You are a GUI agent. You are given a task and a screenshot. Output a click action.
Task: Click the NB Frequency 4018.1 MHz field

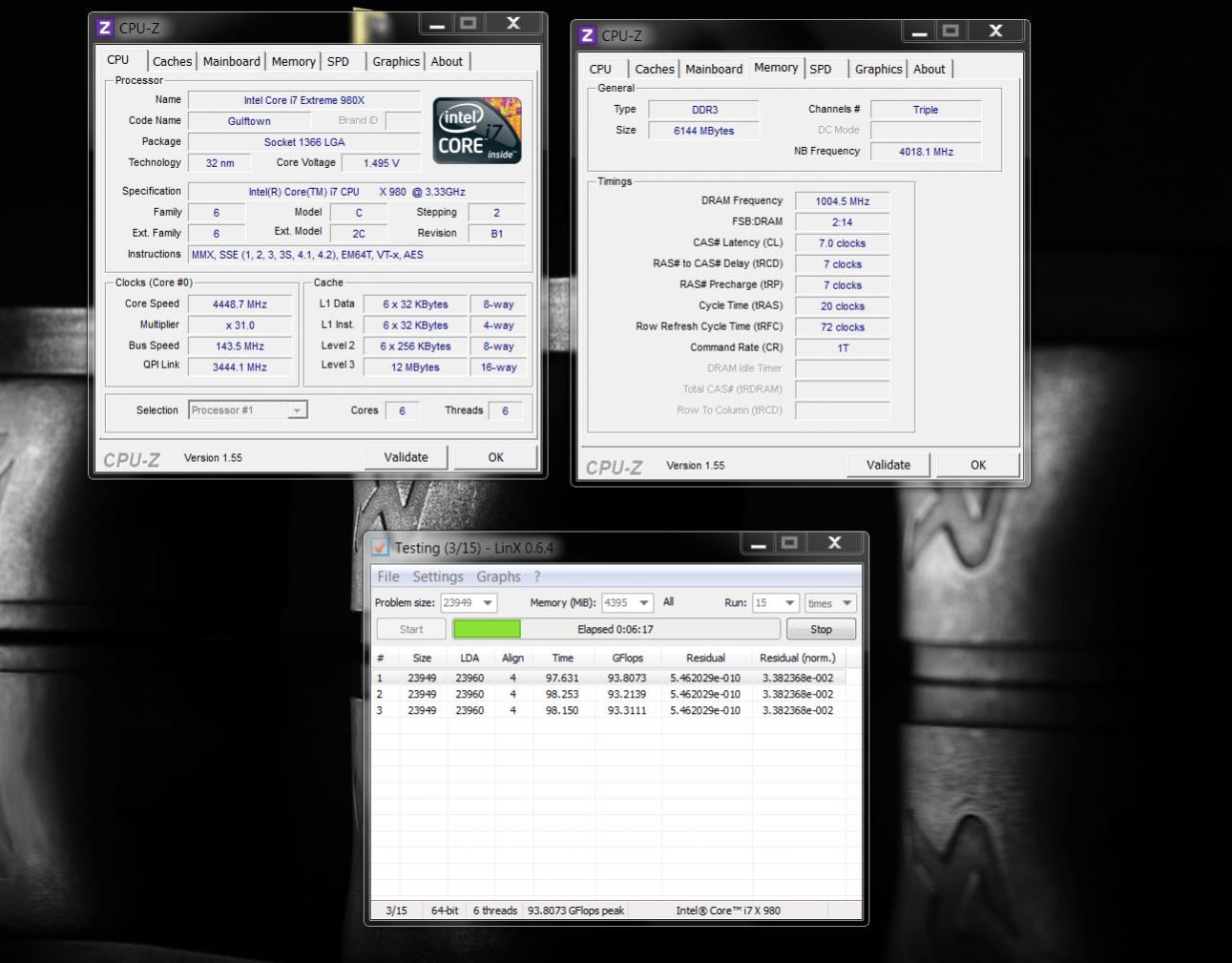pos(926,152)
